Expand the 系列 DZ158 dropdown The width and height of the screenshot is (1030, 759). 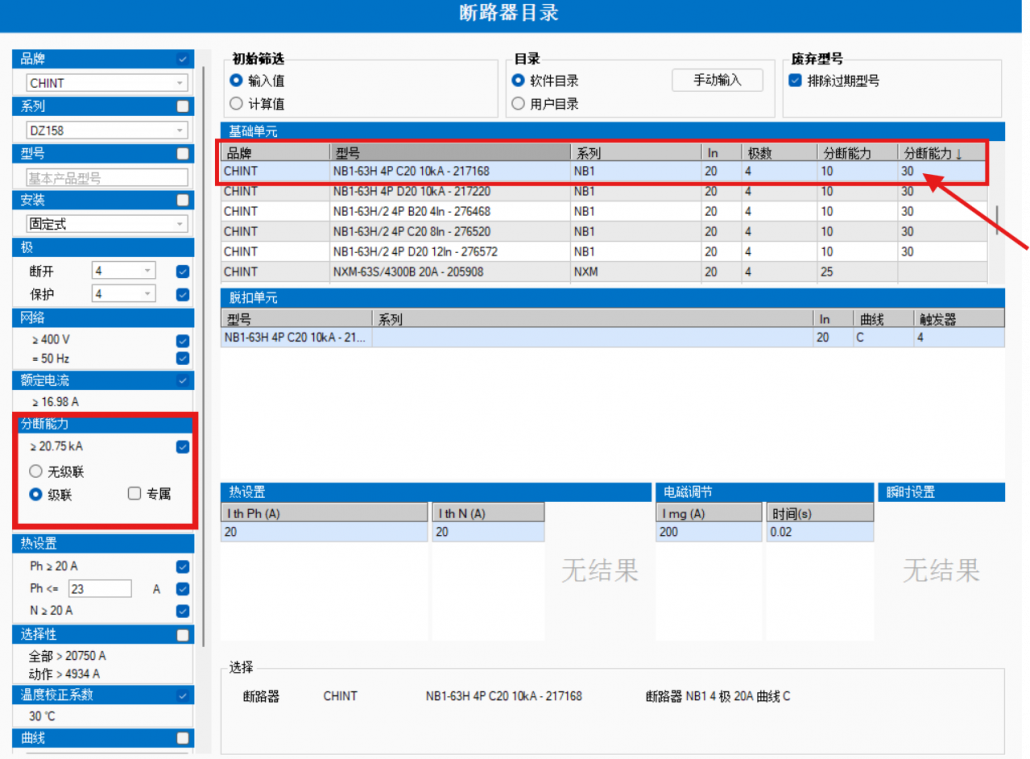pos(107,130)
